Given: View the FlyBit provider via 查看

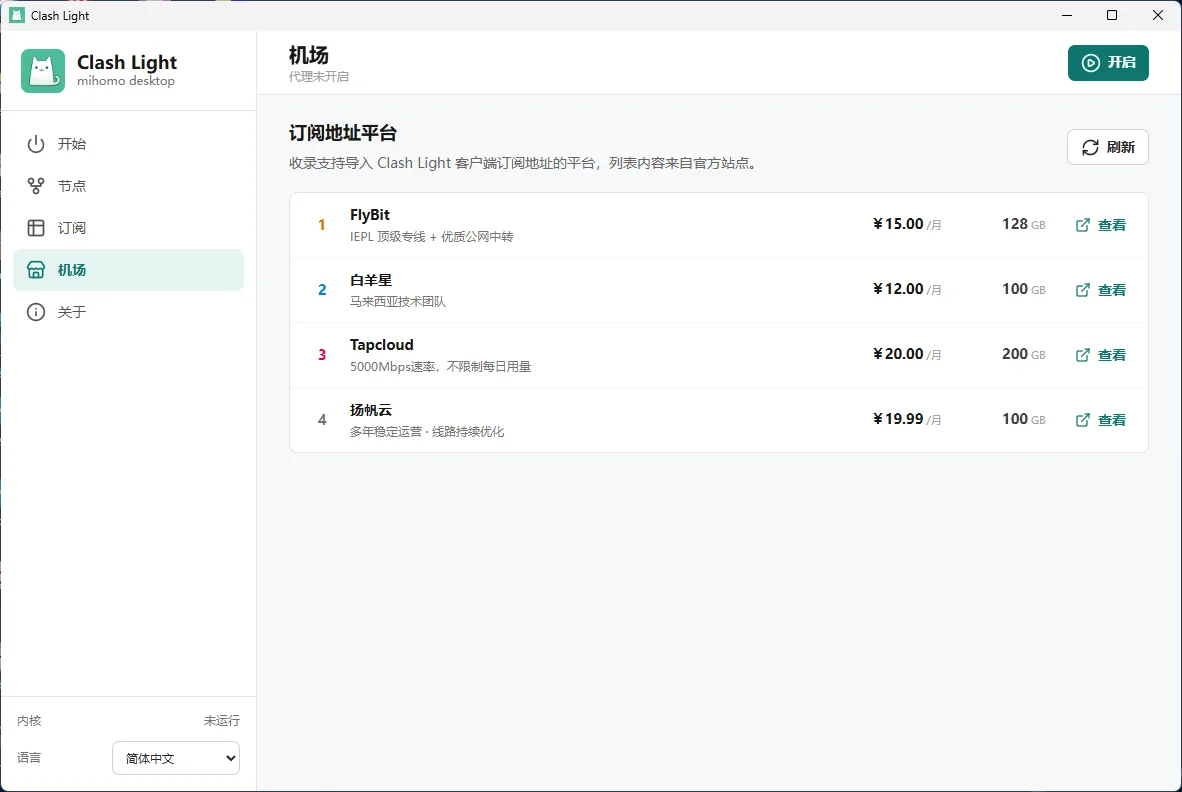Looking at the screenshot, I should [1101, 225].
